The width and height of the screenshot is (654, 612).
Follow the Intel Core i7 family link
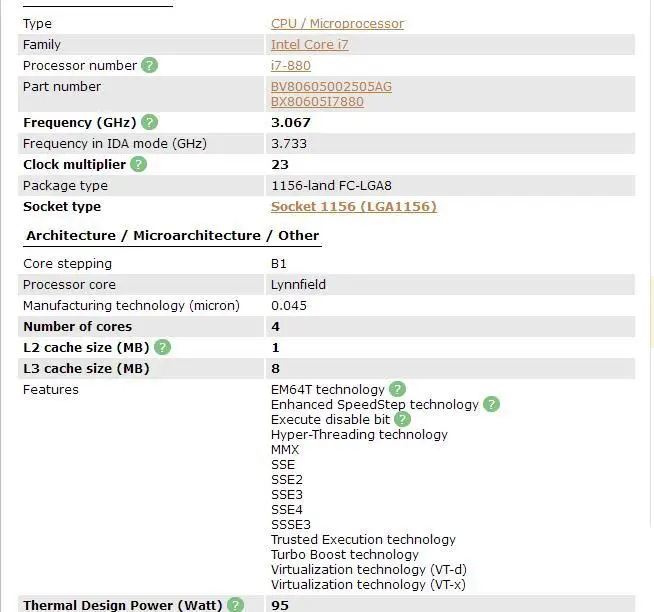[x=309, y=45]
